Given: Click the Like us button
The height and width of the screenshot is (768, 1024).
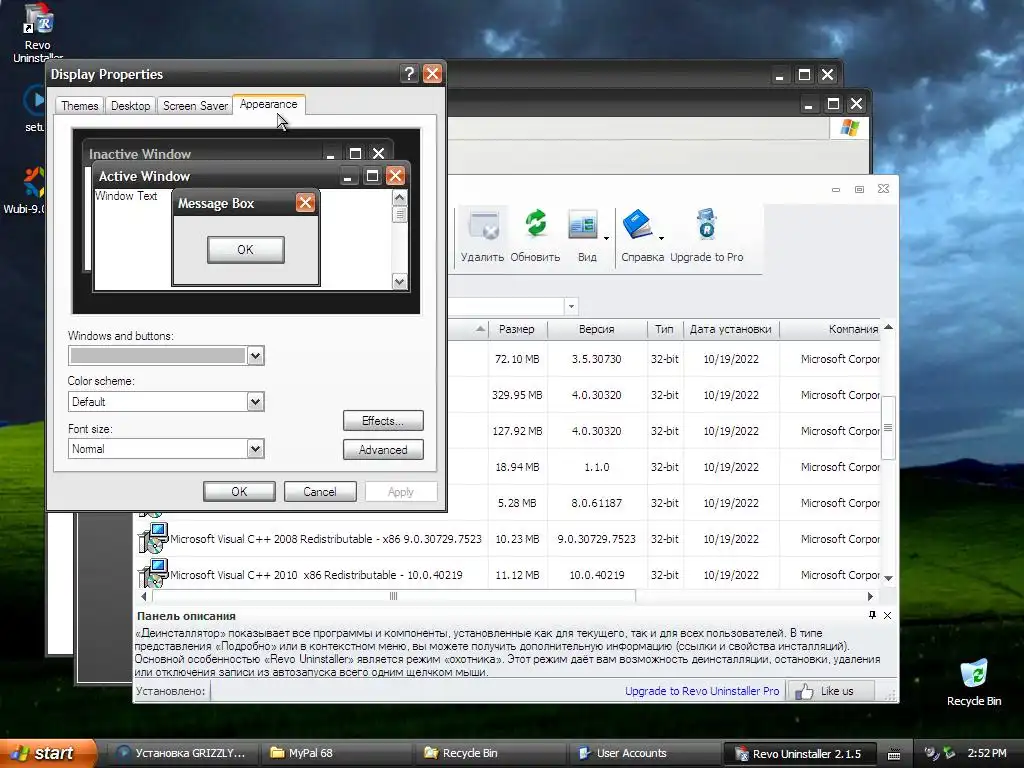Looking at the screenshot, I should point(832,691).
